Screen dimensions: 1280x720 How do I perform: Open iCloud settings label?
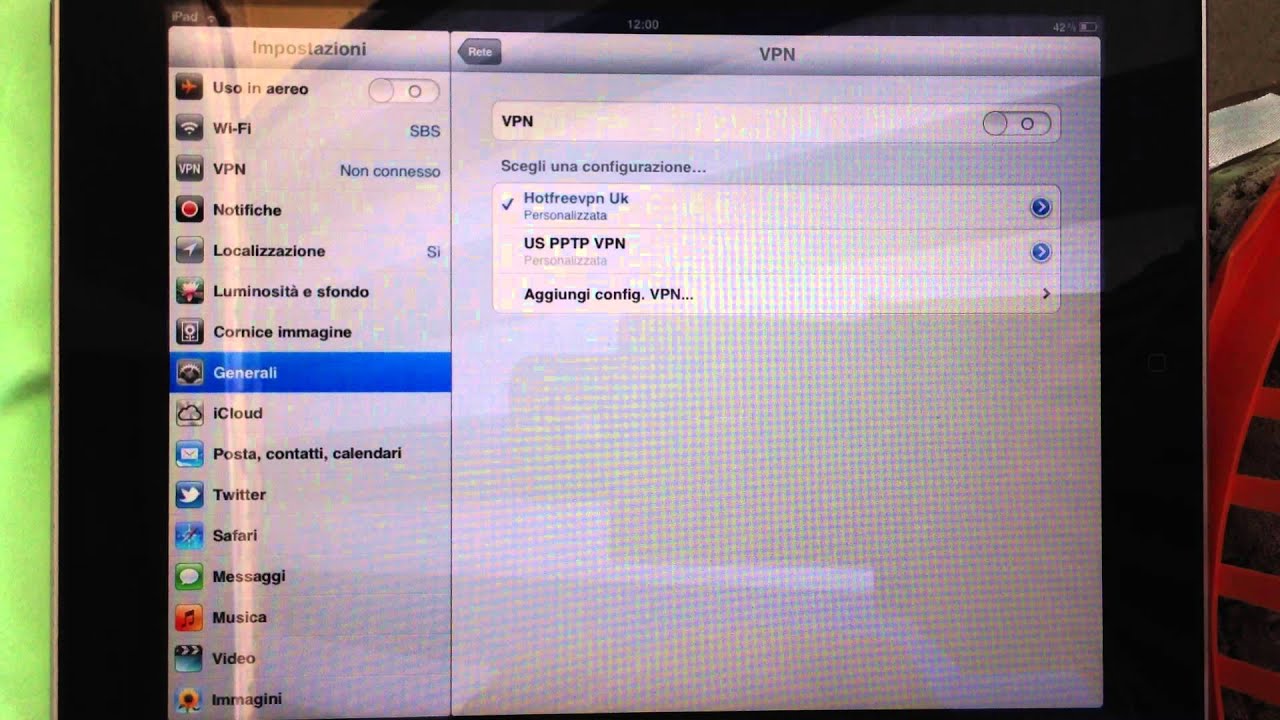click(238, 413)
